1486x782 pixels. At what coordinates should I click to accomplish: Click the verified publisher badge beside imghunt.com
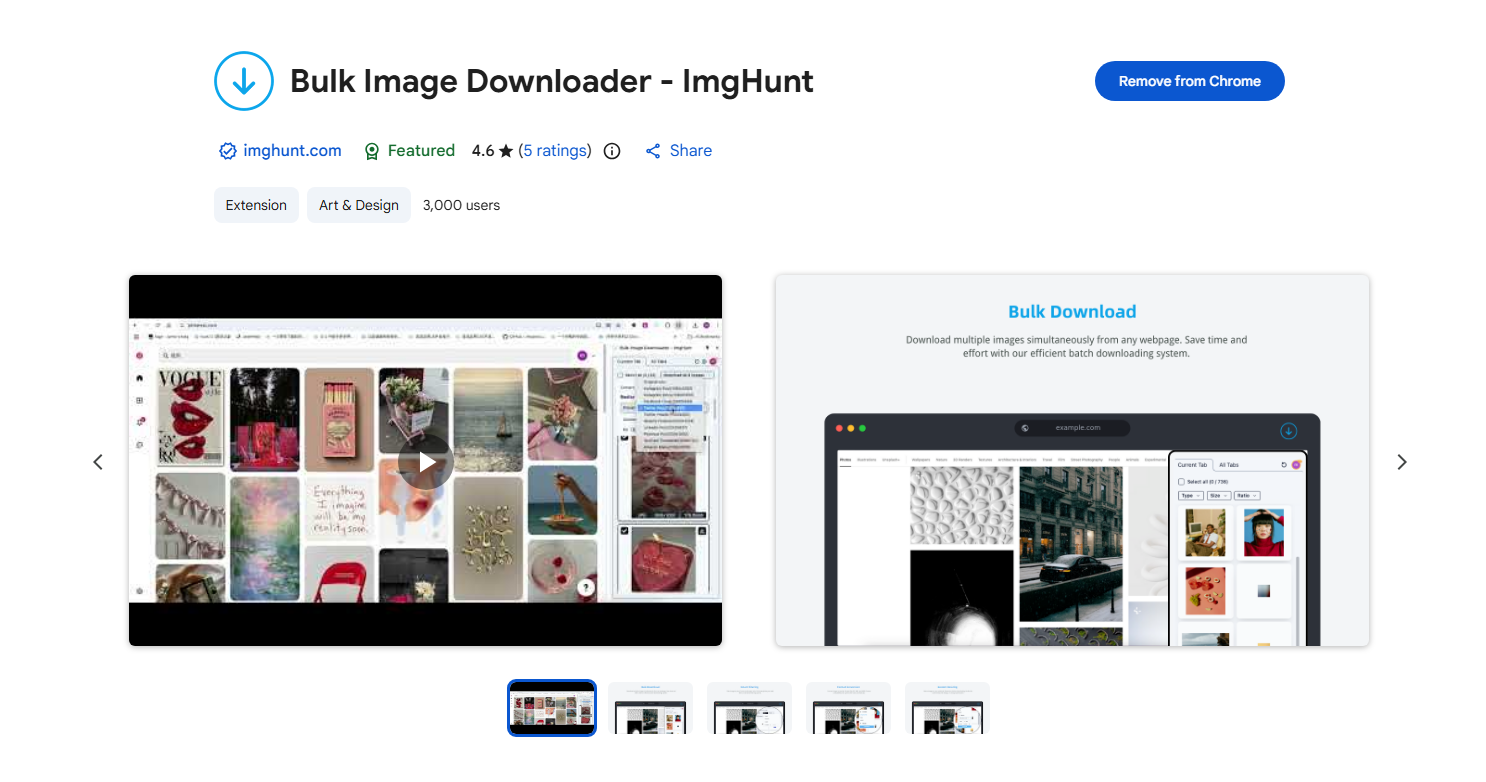pos(227,151)
